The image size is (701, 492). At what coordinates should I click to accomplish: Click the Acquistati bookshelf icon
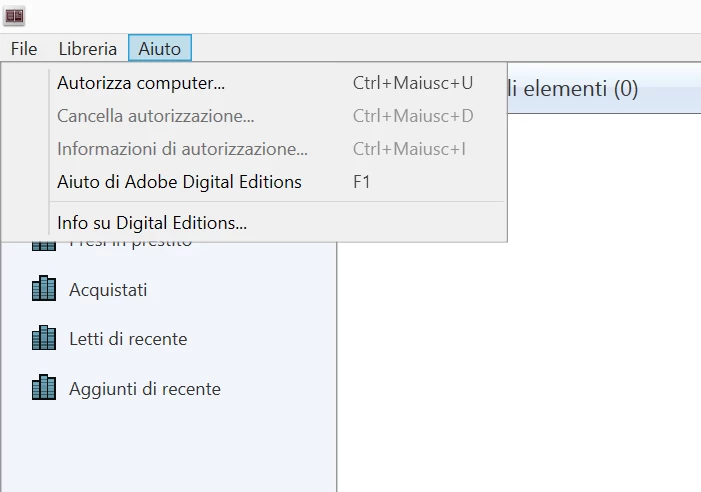click(44, 290)
